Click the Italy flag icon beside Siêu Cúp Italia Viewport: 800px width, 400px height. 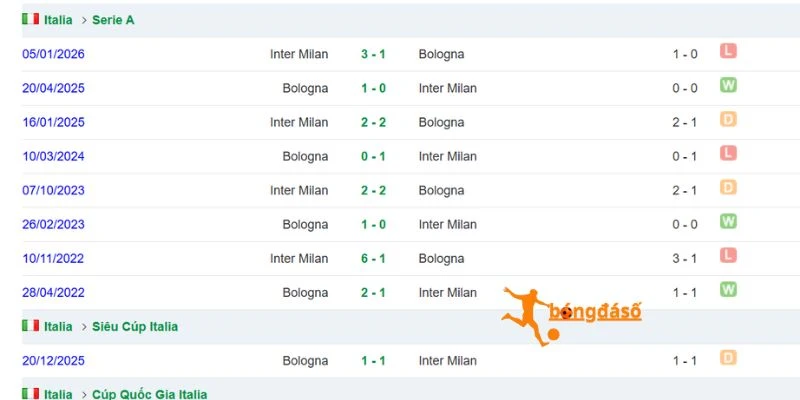coord(31,326)
